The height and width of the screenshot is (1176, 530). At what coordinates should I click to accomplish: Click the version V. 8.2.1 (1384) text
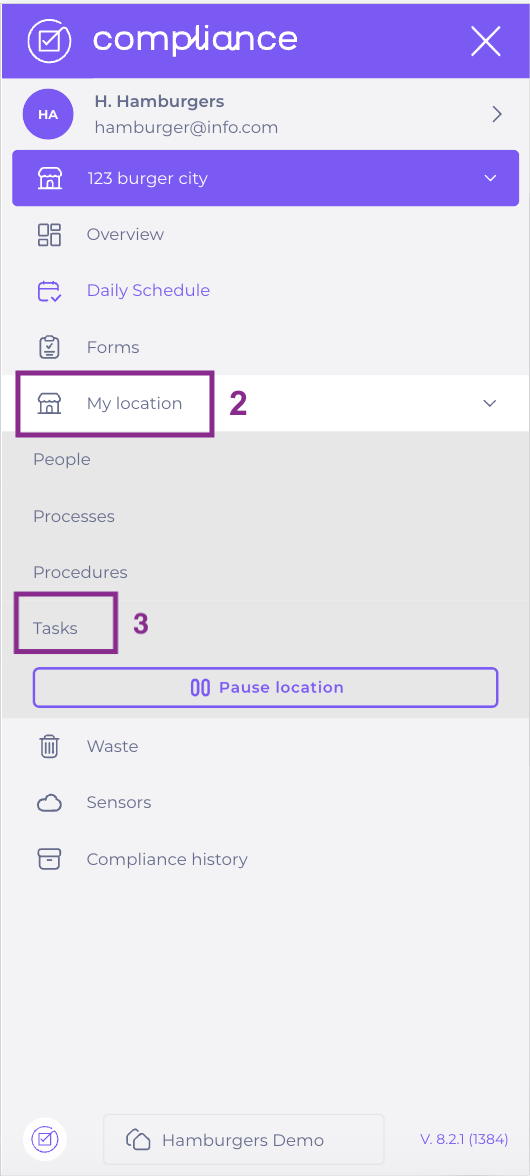[464, 1139]
